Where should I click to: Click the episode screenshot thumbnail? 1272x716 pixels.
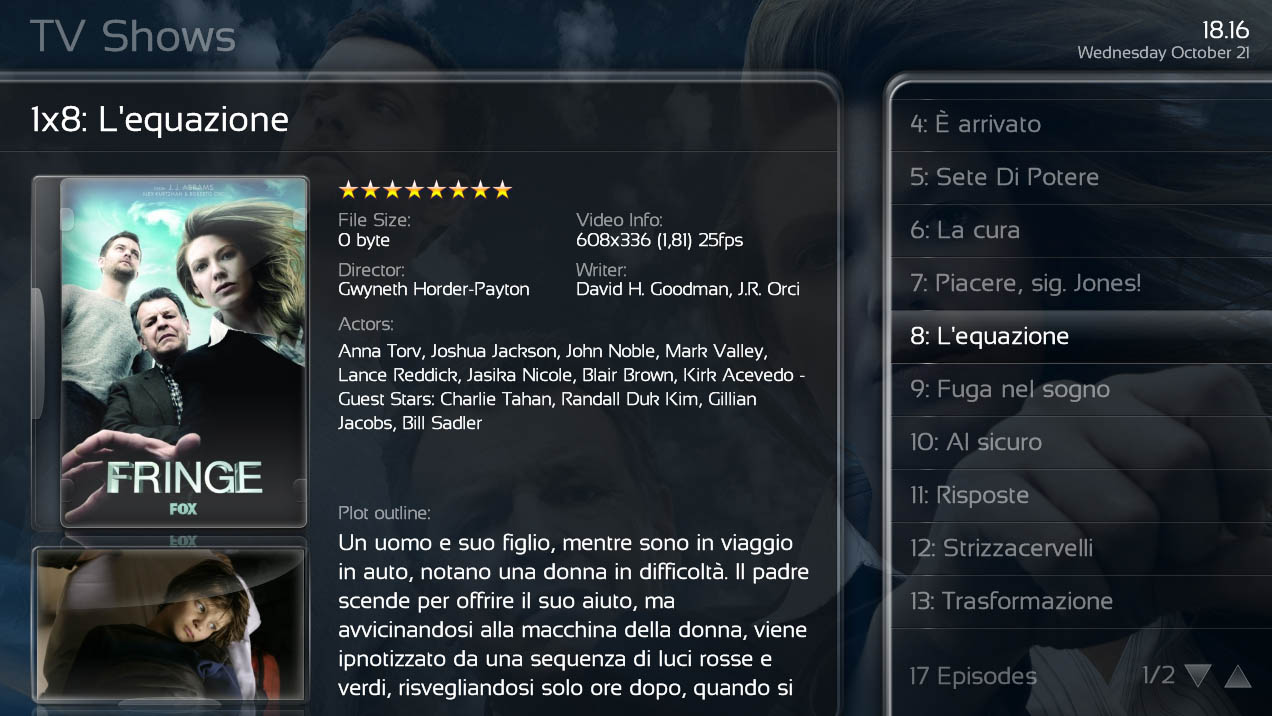[170, 625]
